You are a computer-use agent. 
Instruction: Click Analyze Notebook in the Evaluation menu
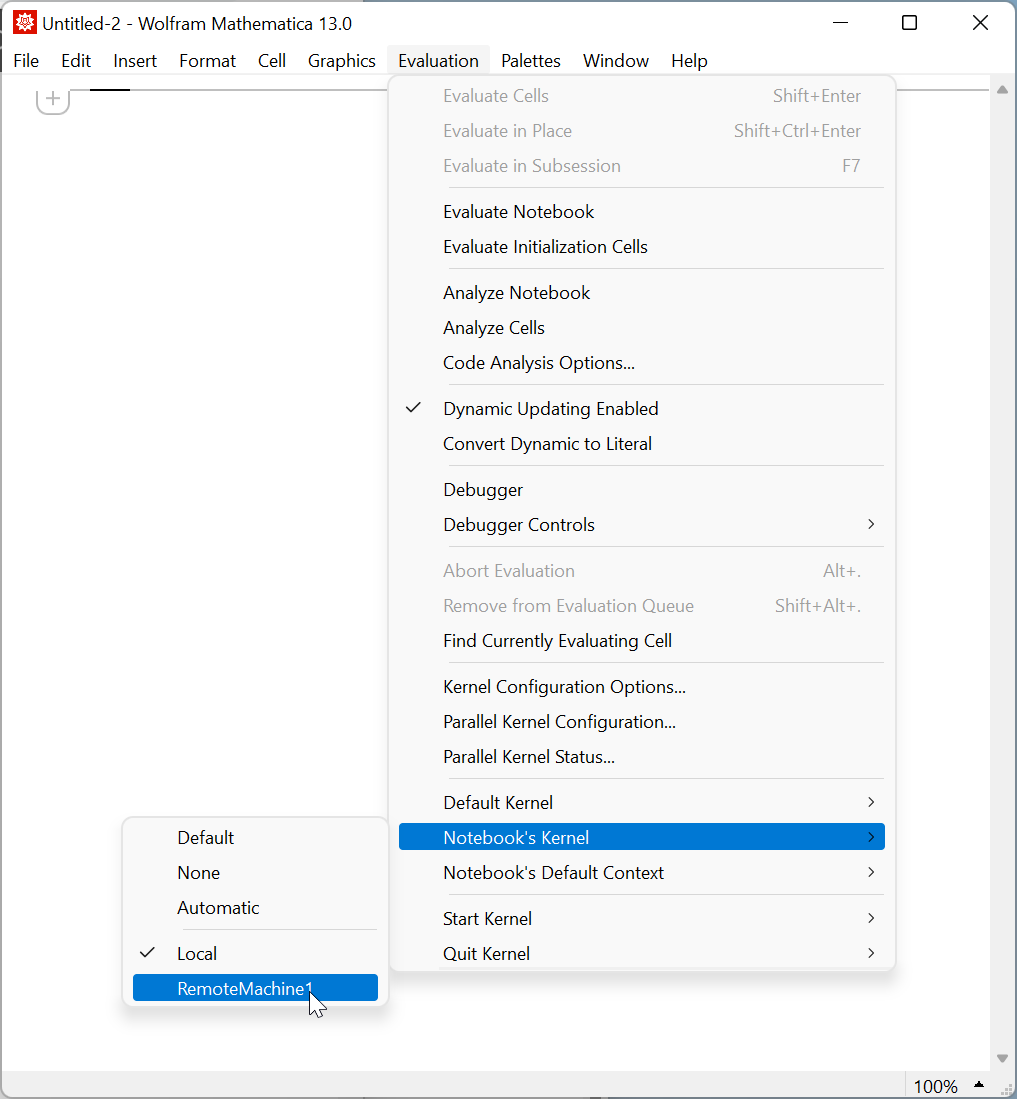coord(516,292)
